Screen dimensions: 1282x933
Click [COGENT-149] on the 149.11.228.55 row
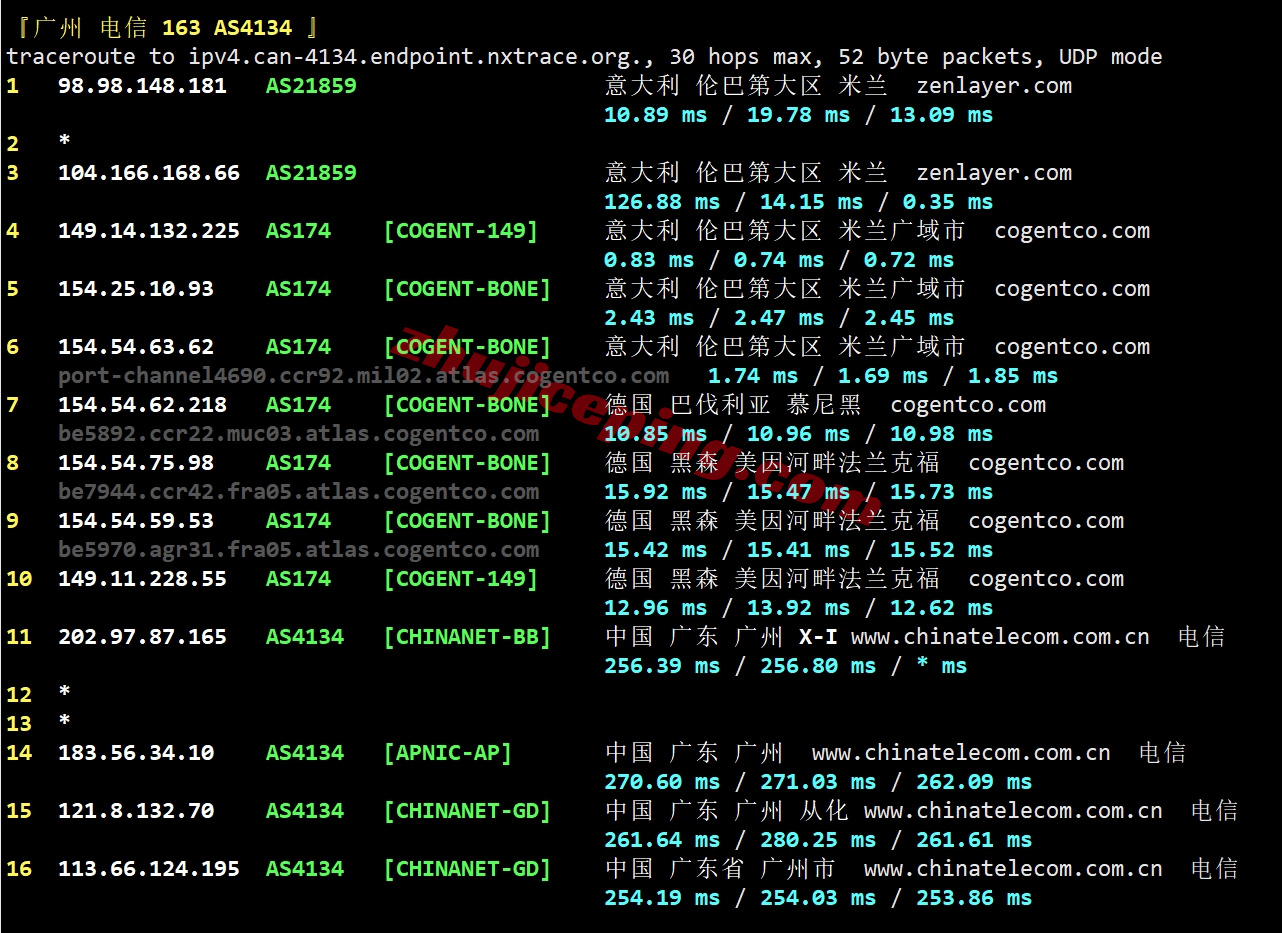(x=460, y=579)
